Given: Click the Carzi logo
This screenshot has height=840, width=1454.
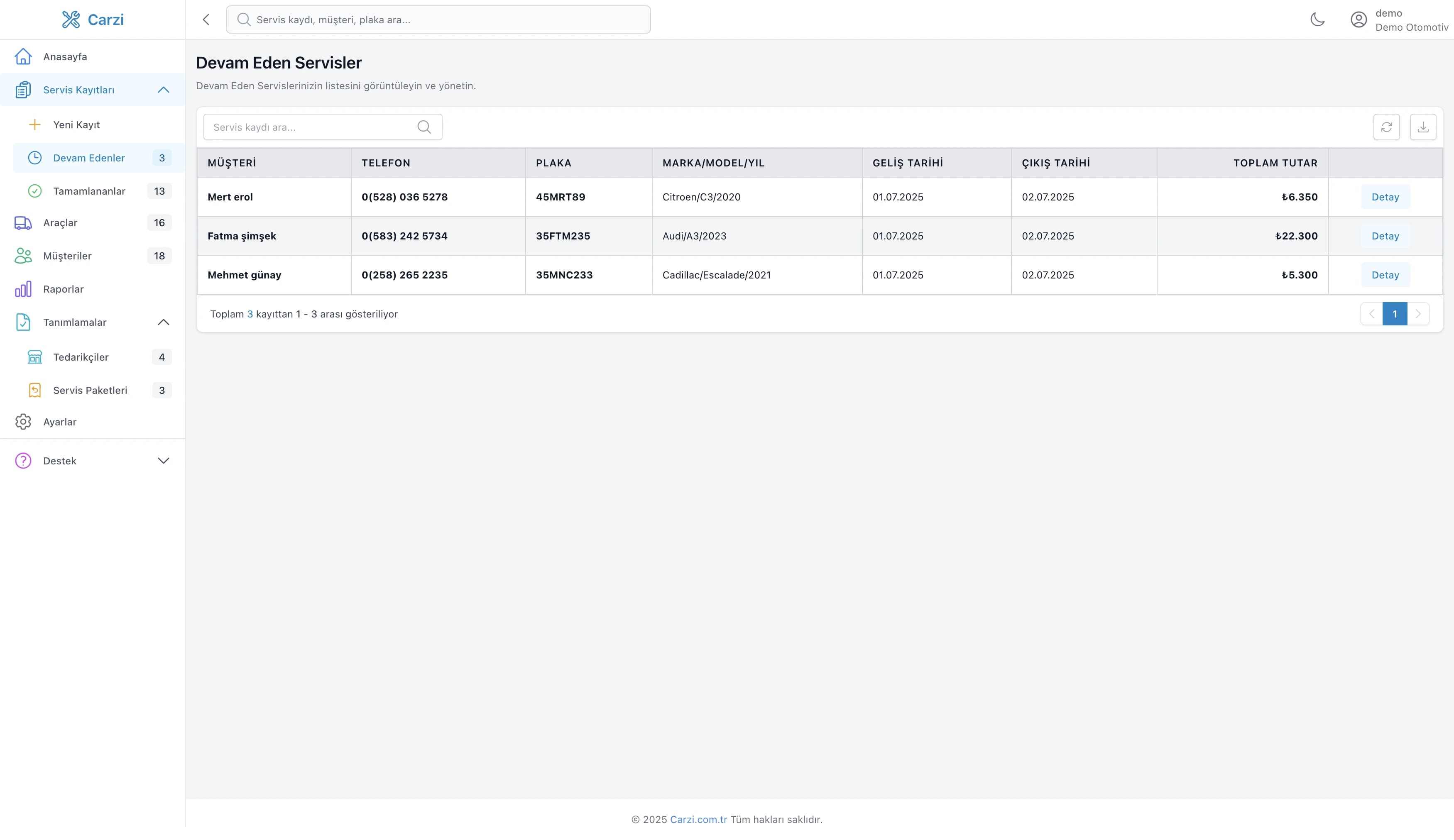Looking at the screenshot, I should (93, 20).
